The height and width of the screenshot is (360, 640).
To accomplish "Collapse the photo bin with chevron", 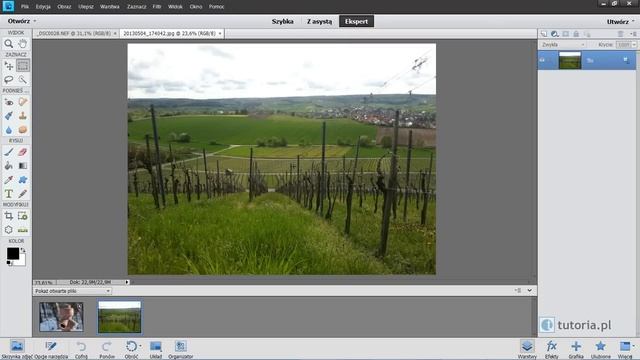I will coord(529,291).
